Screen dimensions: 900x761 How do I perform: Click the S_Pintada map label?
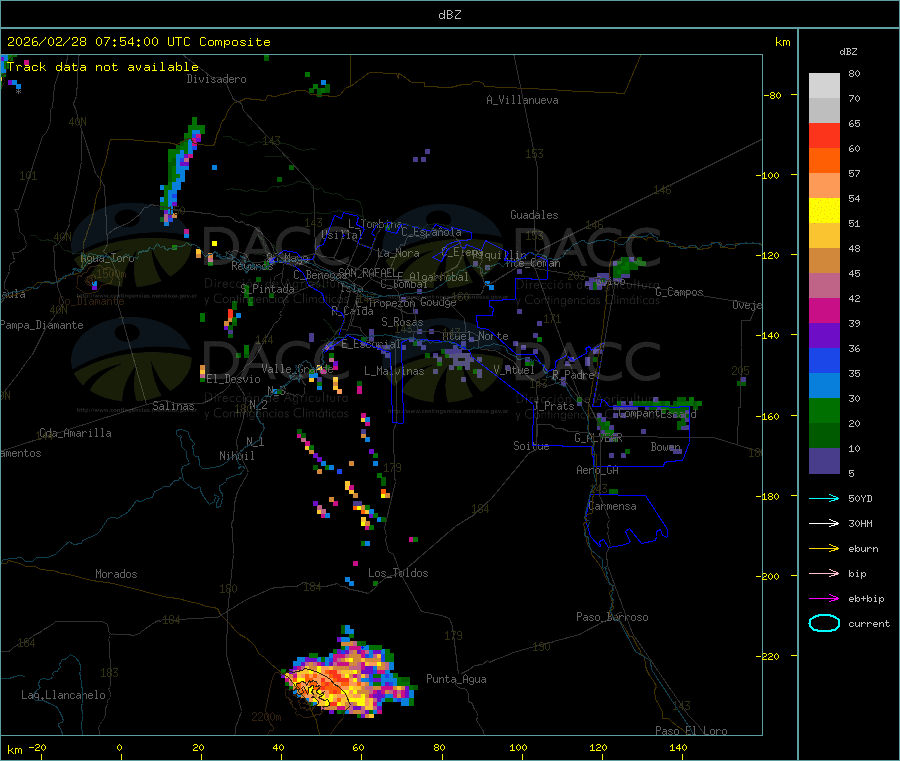[267, 289]
